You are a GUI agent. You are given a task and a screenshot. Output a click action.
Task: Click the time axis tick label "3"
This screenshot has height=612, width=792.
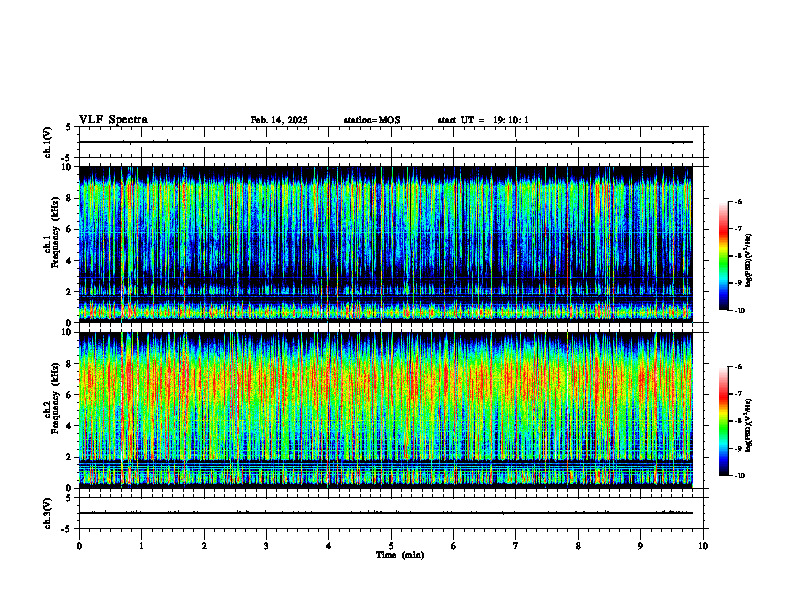(266, 546)
